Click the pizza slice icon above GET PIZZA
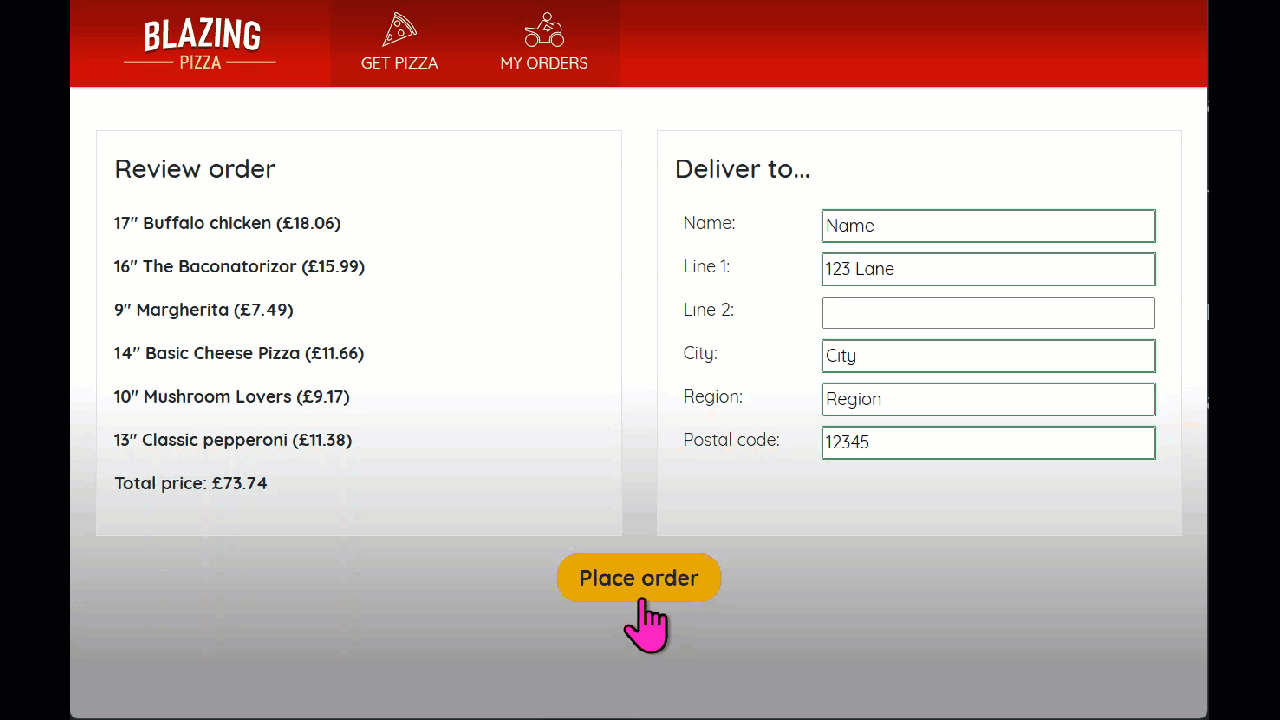1280x720 pixels. (399, 28)
